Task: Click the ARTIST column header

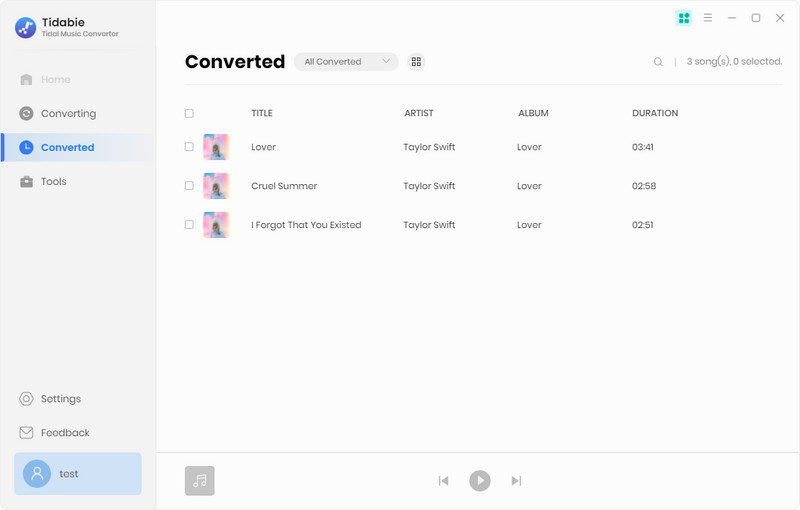Action: point(419,113)
